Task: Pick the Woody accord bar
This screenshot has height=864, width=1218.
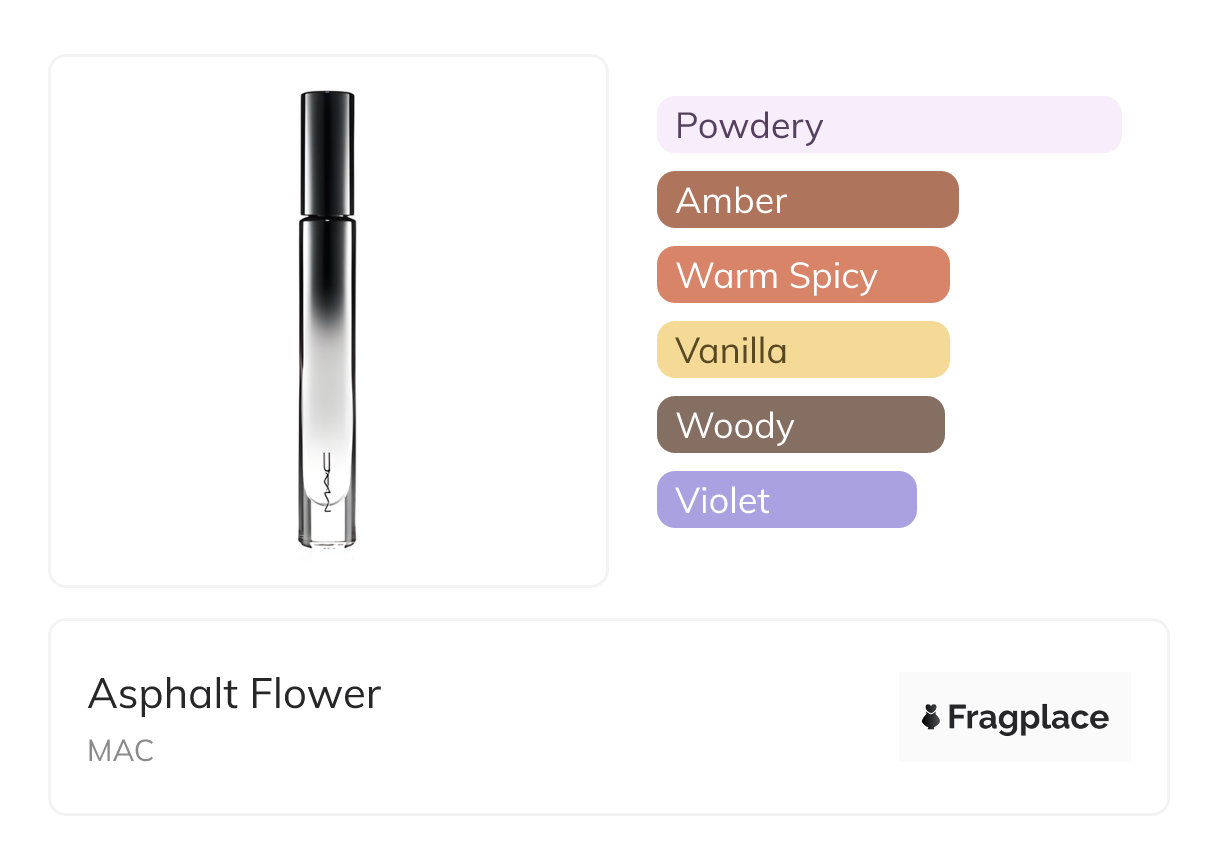Action: pyautogui.click(x=800, y=425)
